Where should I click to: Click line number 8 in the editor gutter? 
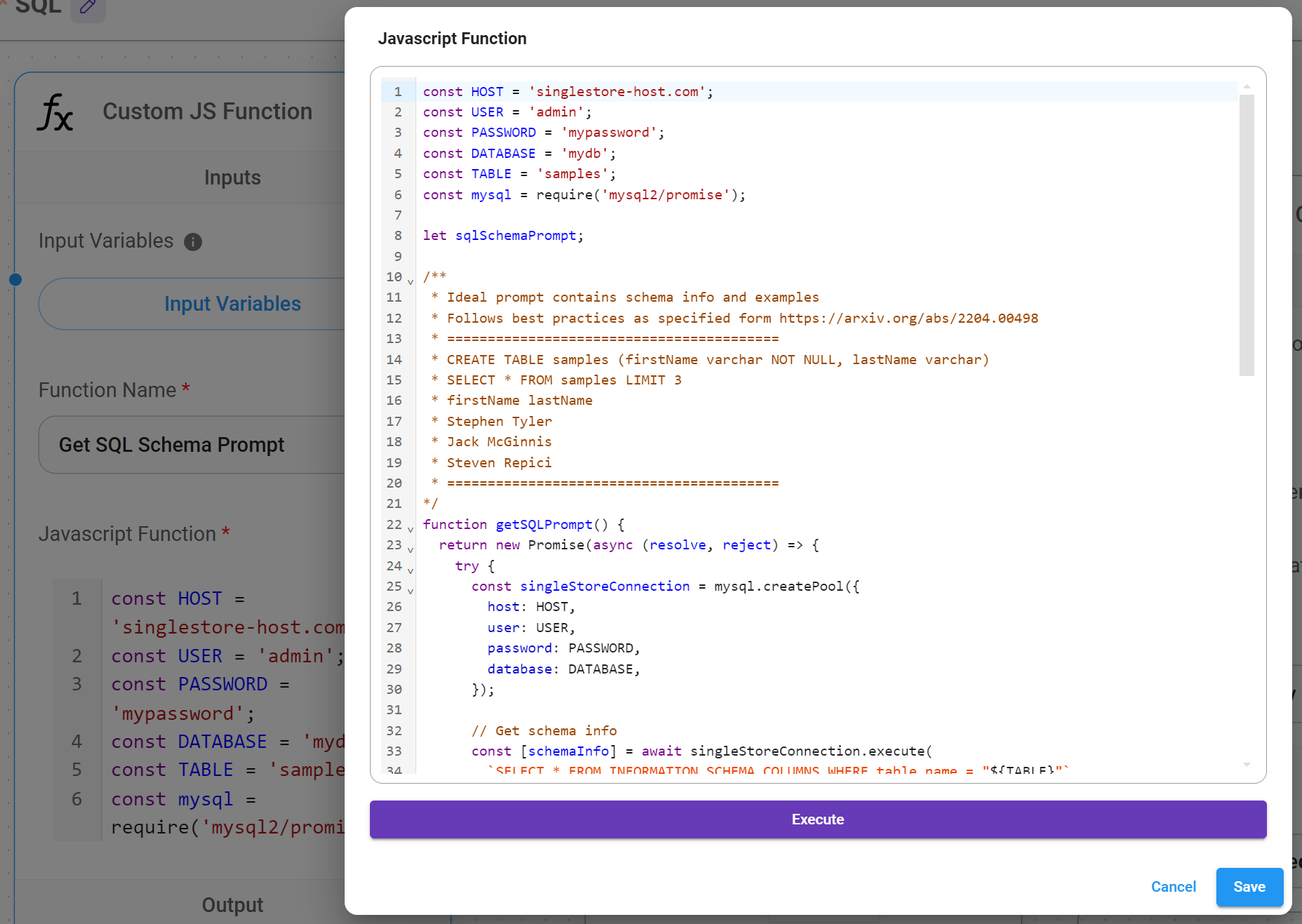coord(398,236)
